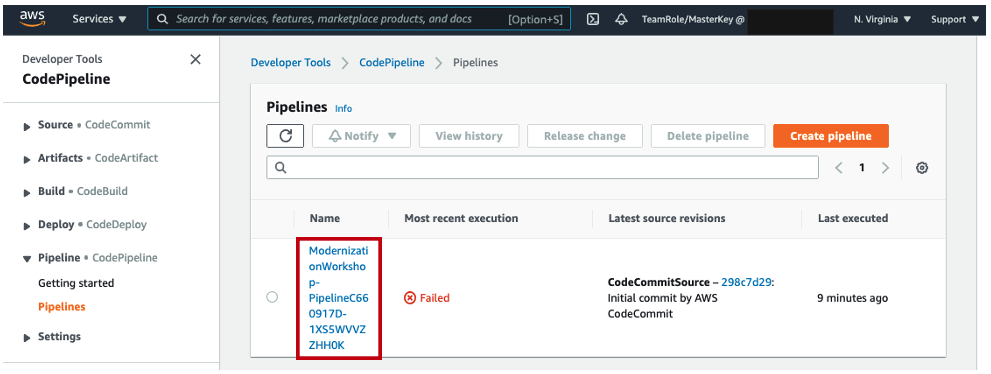
Task: Open the Services dropdown menu
Action: click(x=99, y=19)
